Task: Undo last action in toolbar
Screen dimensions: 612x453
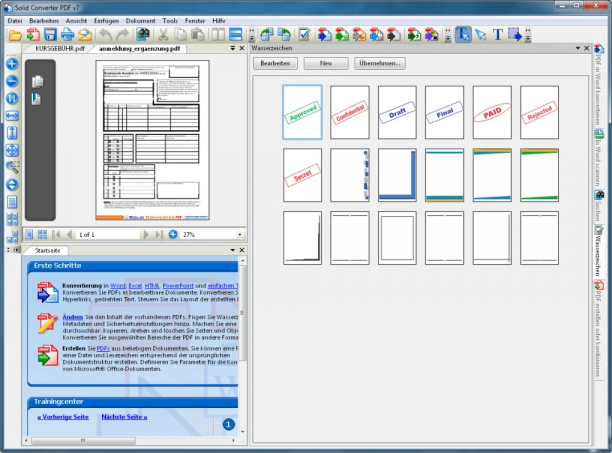Action: click(105, 35)
